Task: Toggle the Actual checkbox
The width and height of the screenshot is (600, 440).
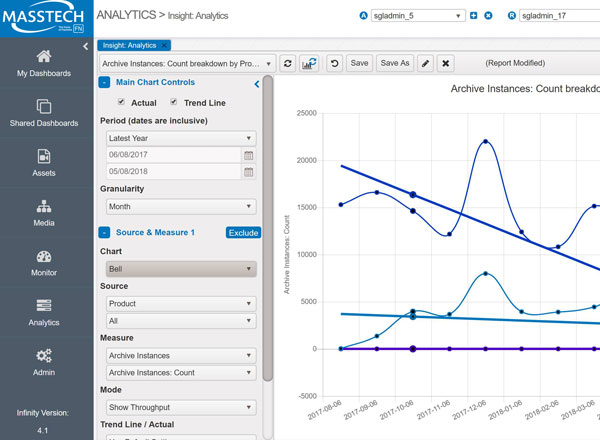Action: (x=121, y=102)
